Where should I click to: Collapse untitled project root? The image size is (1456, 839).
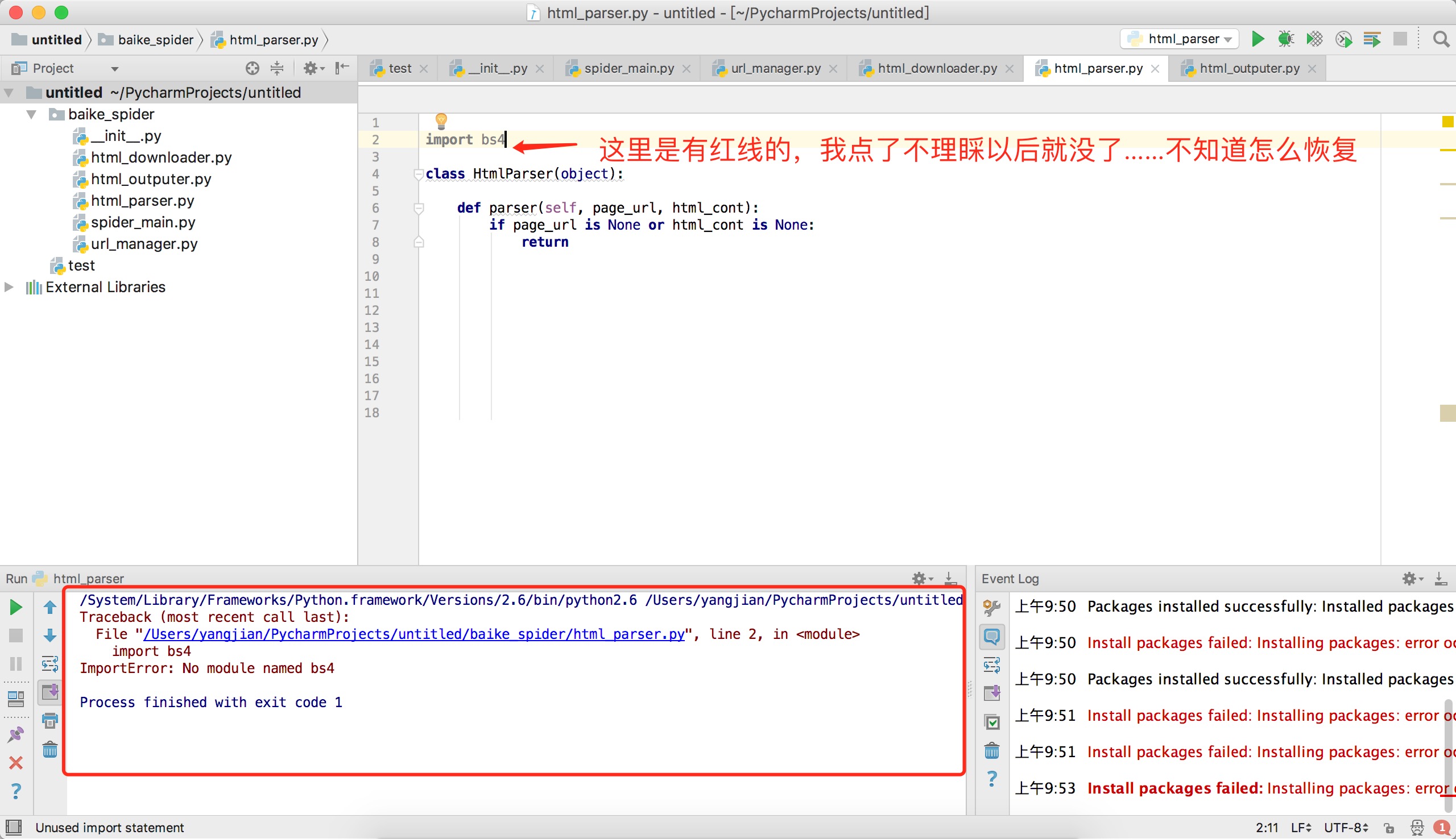(9, 93)
